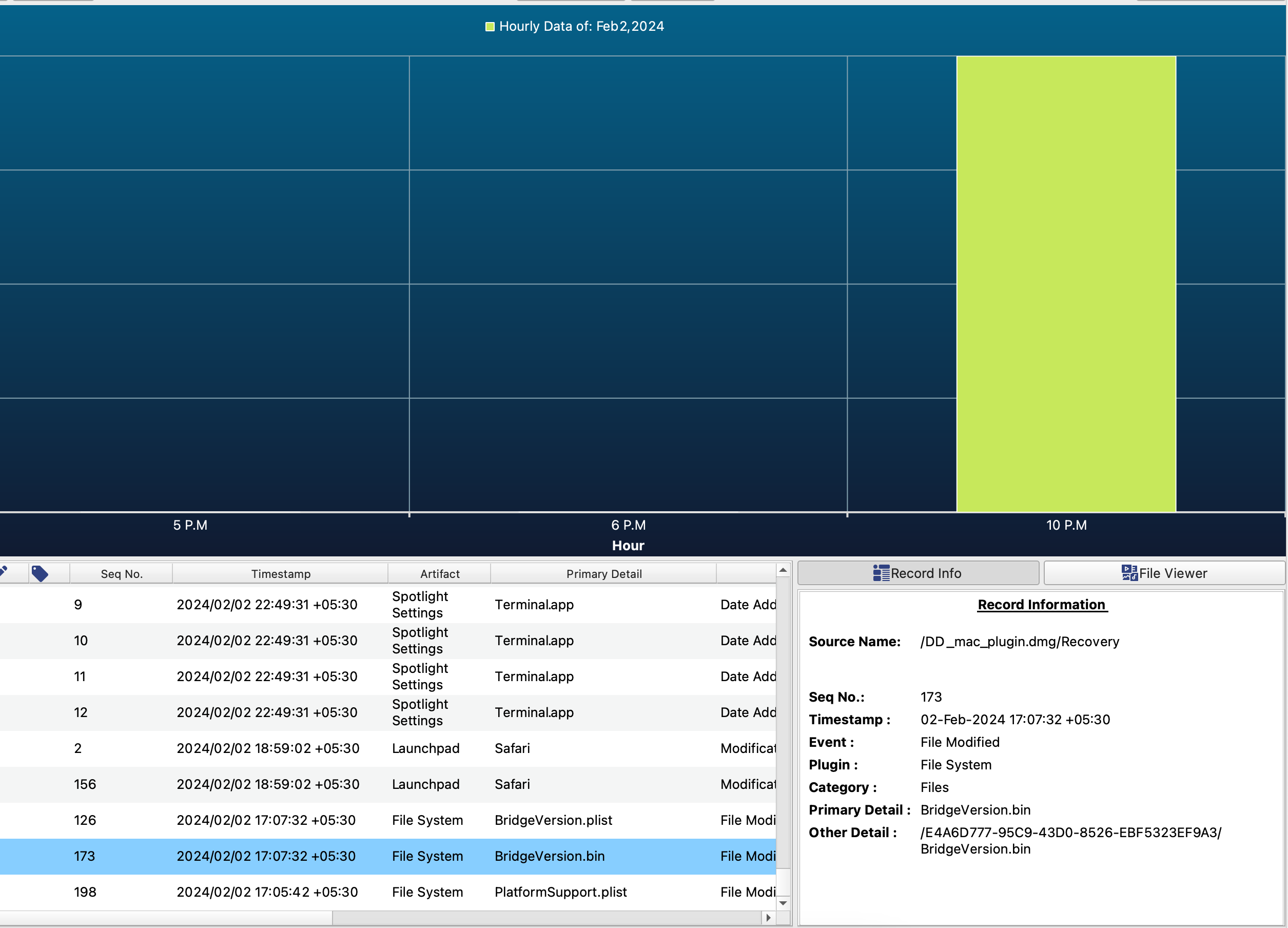Select the PlatformSupport.plist row
The width and height of the screenshot is (1288, 928).
click(388, 892)
